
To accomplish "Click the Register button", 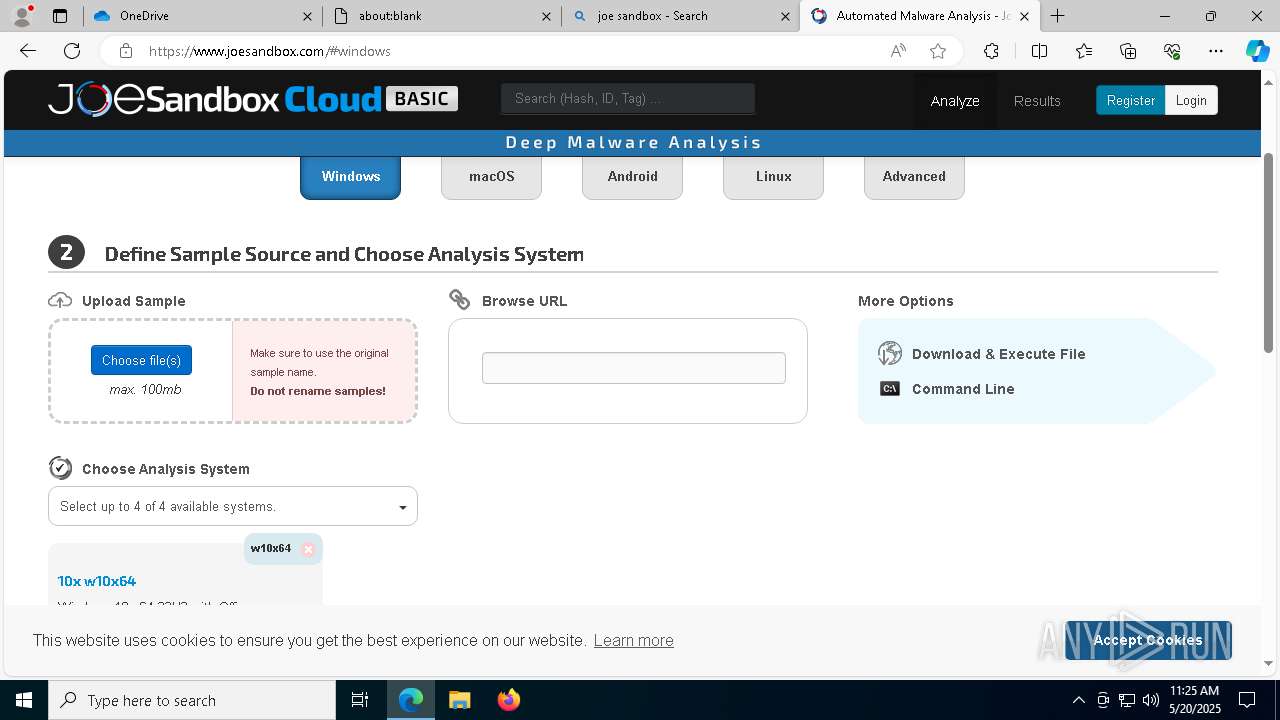I will (1130, 100).
